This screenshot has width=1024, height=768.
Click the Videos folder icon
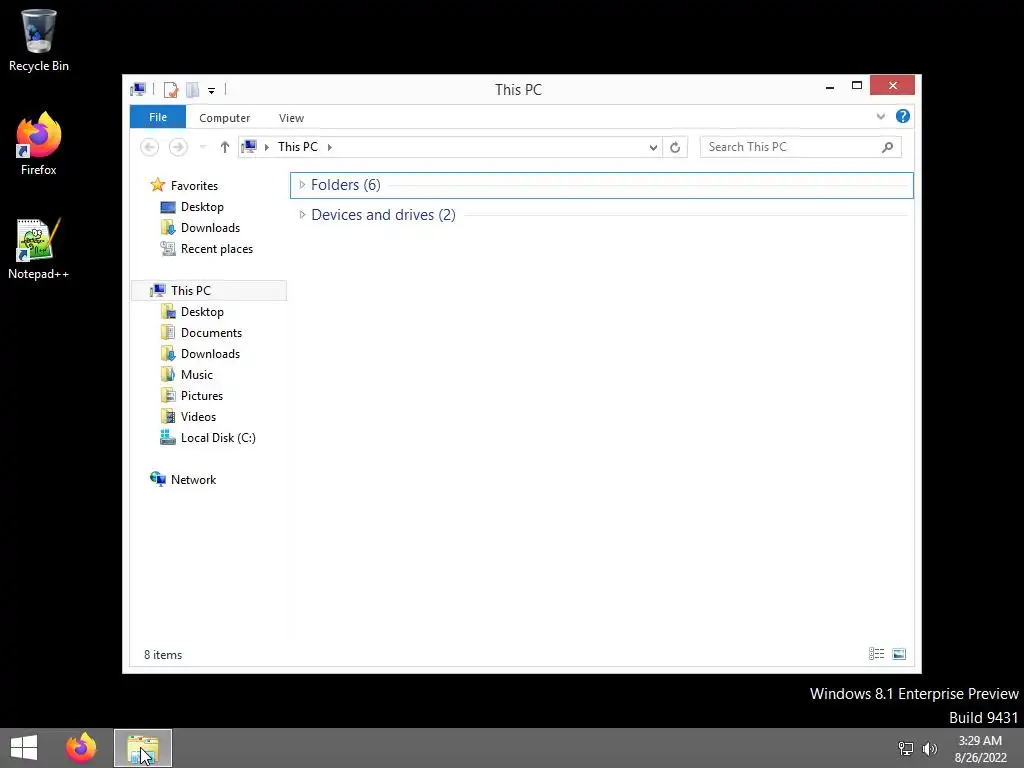[x=168, y=417]
